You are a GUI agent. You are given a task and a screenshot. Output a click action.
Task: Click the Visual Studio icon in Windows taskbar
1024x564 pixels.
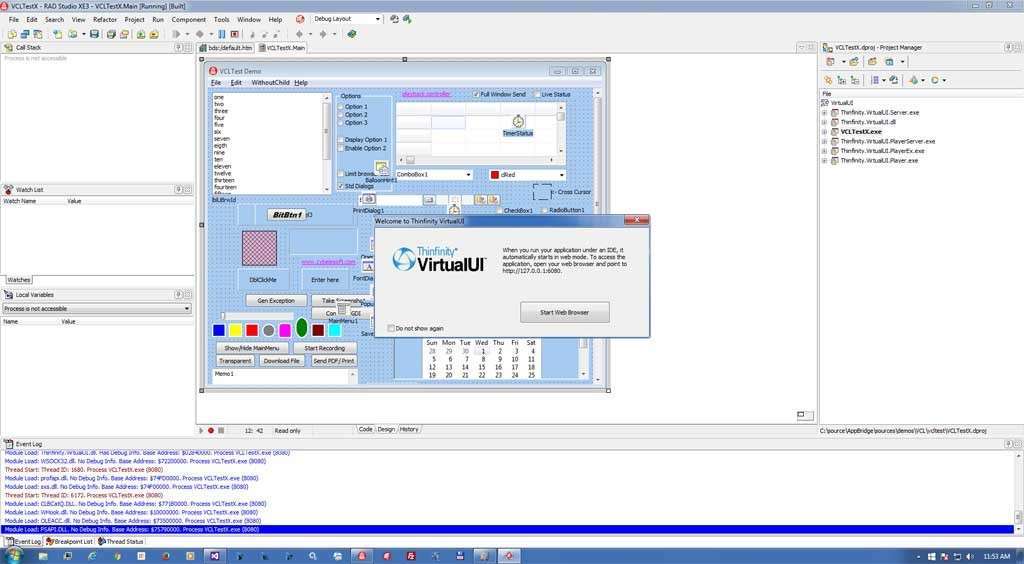pos(214,556)
